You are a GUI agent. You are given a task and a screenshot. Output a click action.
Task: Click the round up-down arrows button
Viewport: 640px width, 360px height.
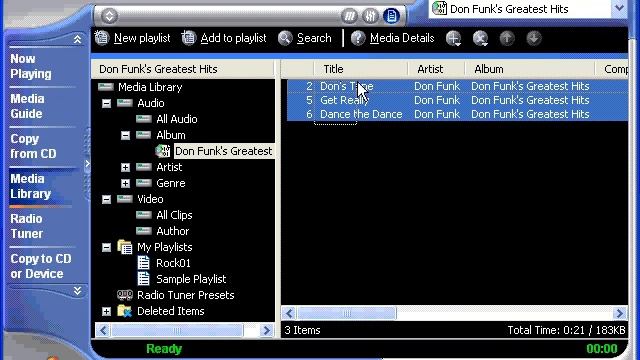pos(109,16)
